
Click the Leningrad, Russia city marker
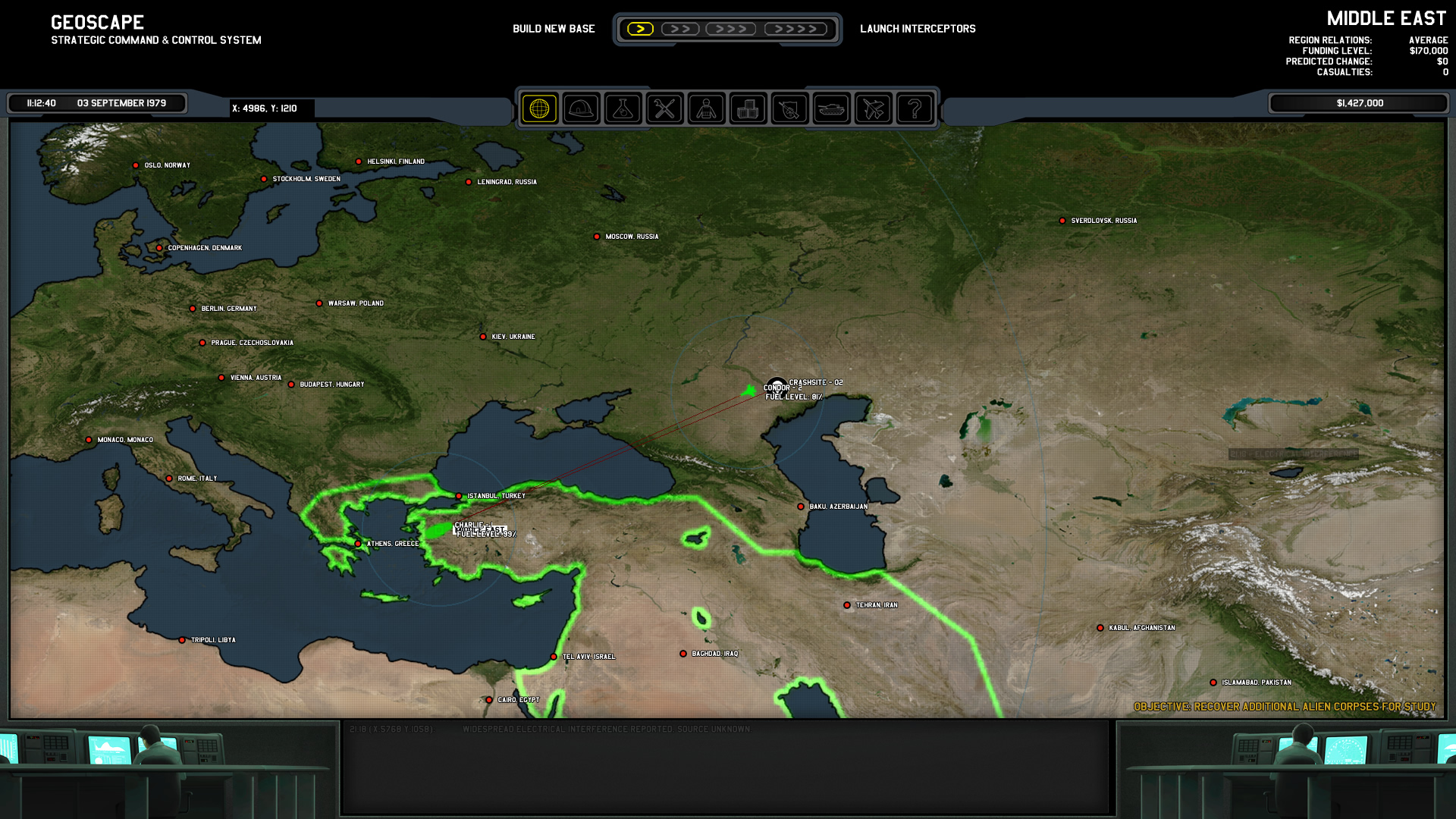point(469,182)
